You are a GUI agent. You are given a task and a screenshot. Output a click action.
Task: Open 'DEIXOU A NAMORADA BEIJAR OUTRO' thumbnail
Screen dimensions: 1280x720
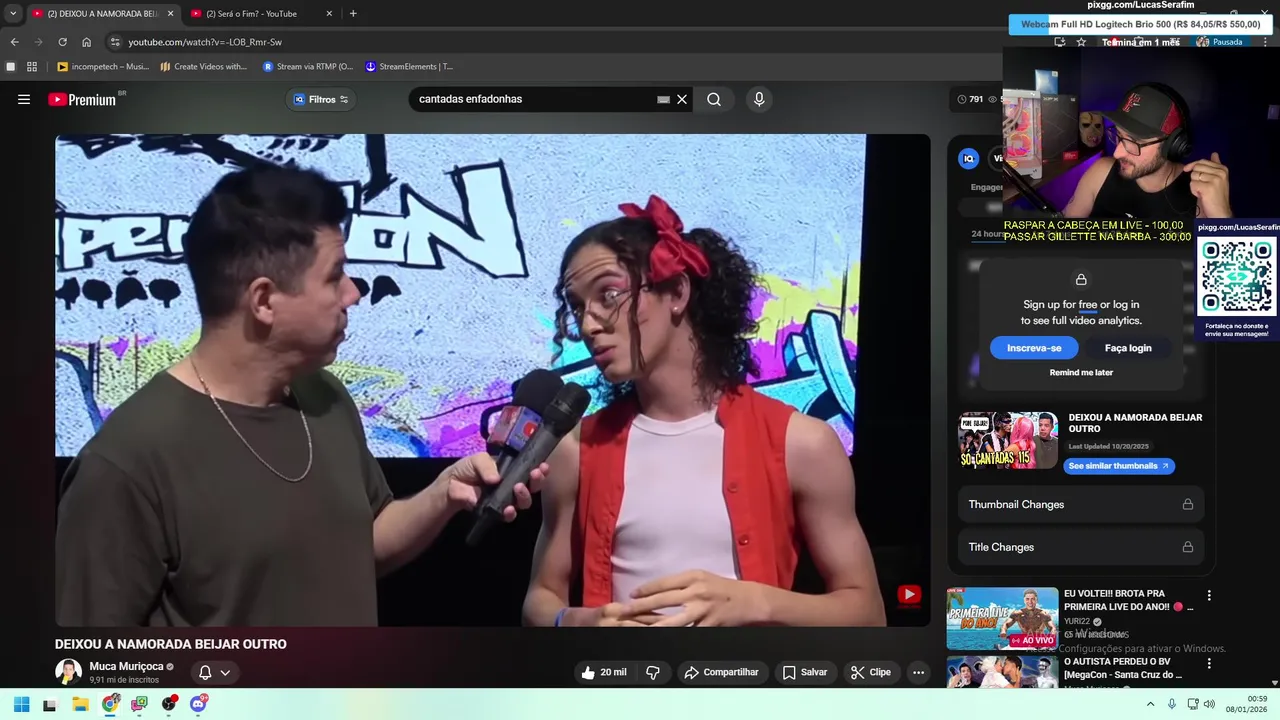[x=1008, y=441]
